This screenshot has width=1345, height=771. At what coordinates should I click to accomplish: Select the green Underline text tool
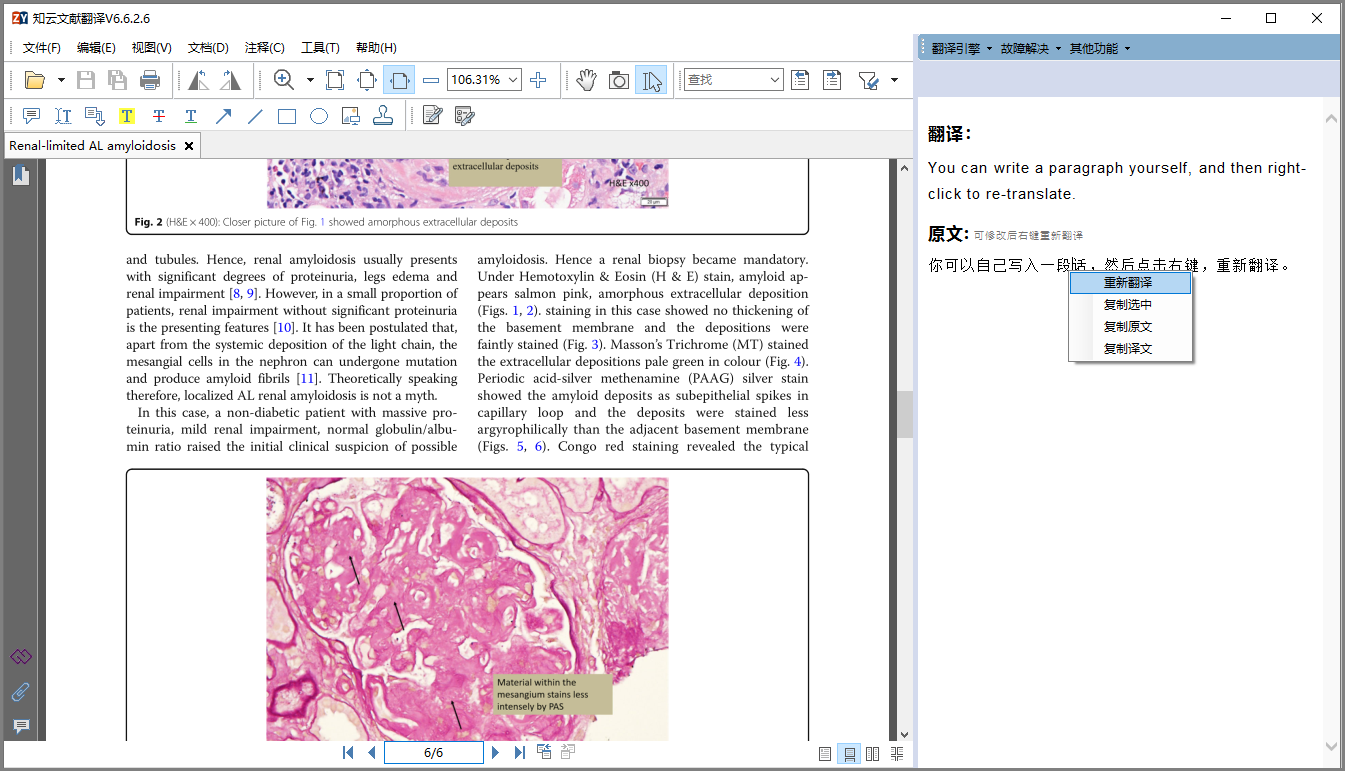point(191,116)
